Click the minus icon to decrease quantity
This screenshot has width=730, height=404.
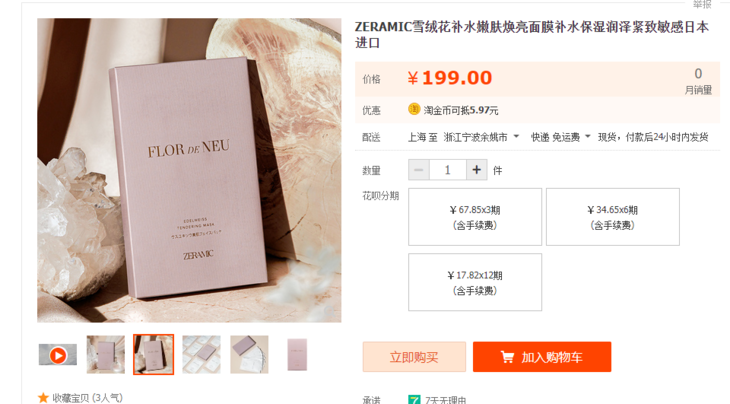click(419, 170)
